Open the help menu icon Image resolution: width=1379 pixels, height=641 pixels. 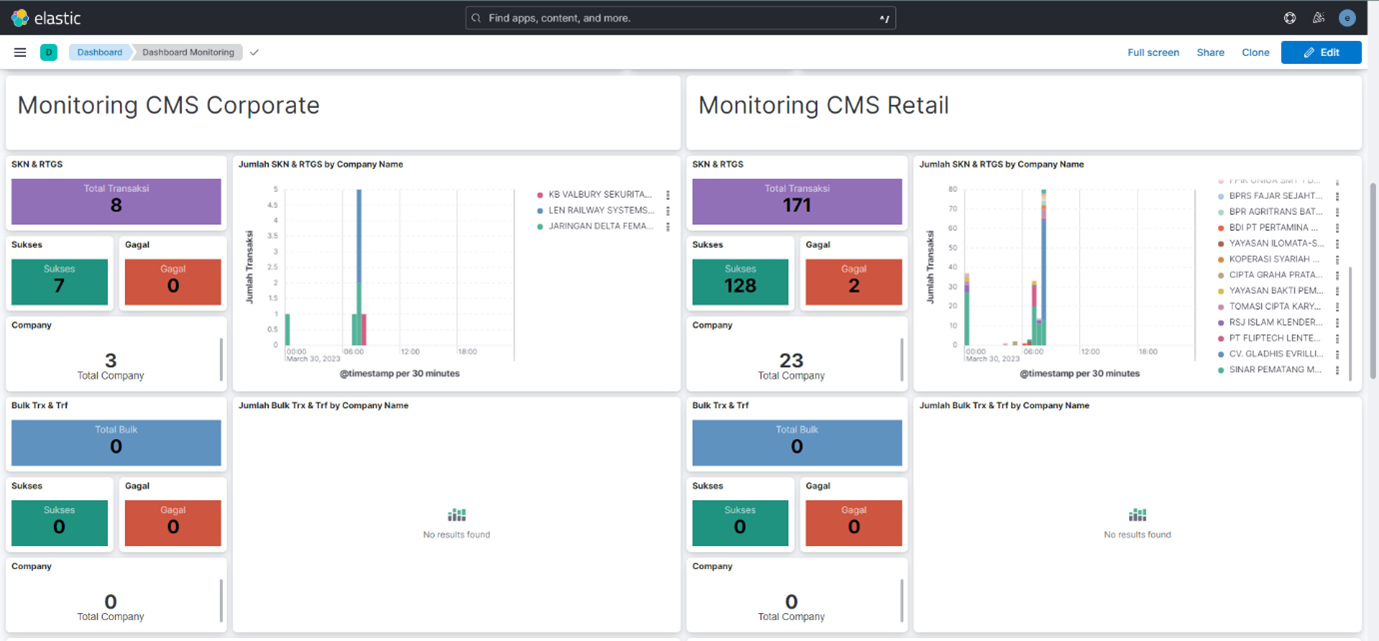tap(1290, 18)
